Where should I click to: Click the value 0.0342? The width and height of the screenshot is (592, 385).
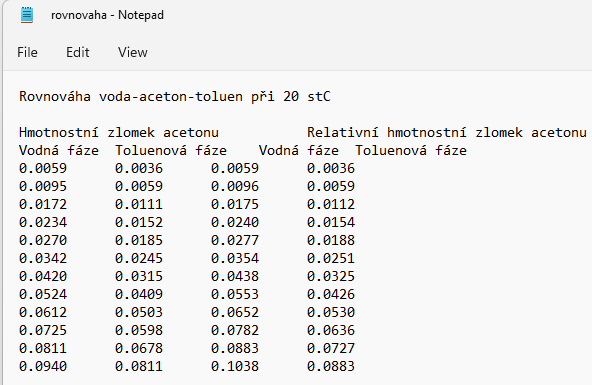tap(43, 258)
